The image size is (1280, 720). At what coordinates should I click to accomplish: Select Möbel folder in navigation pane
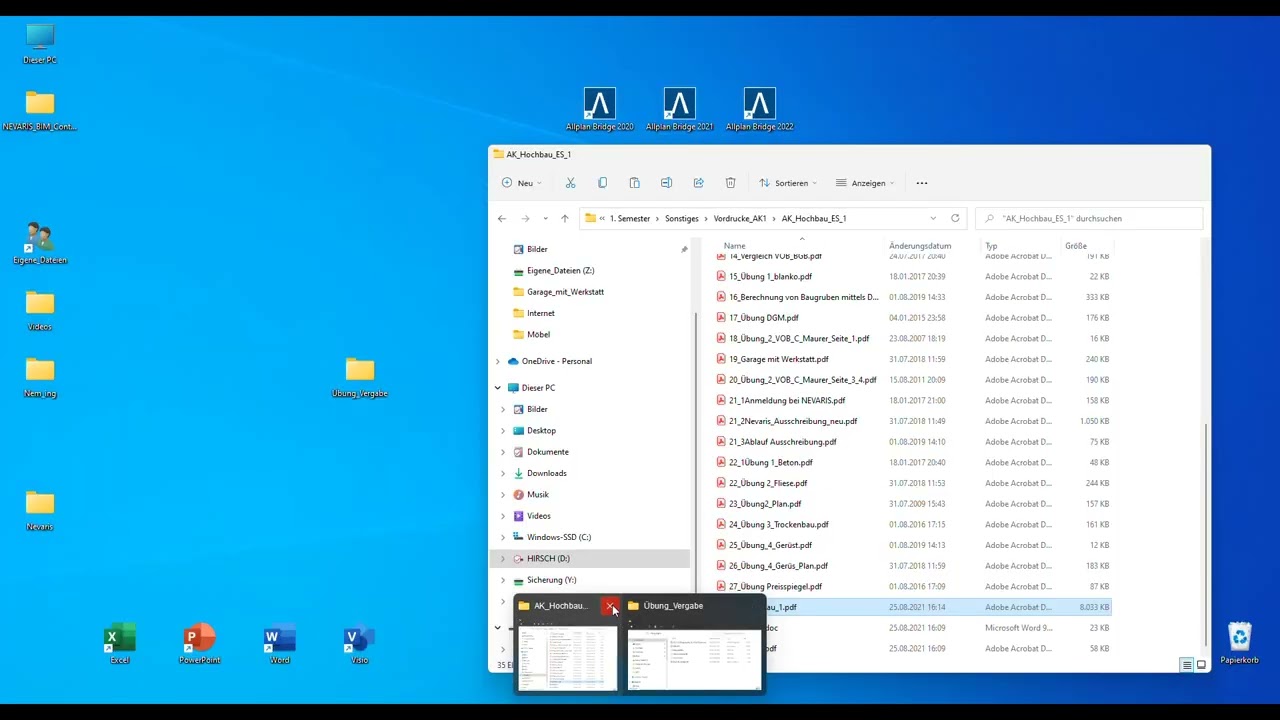point(538,335)
